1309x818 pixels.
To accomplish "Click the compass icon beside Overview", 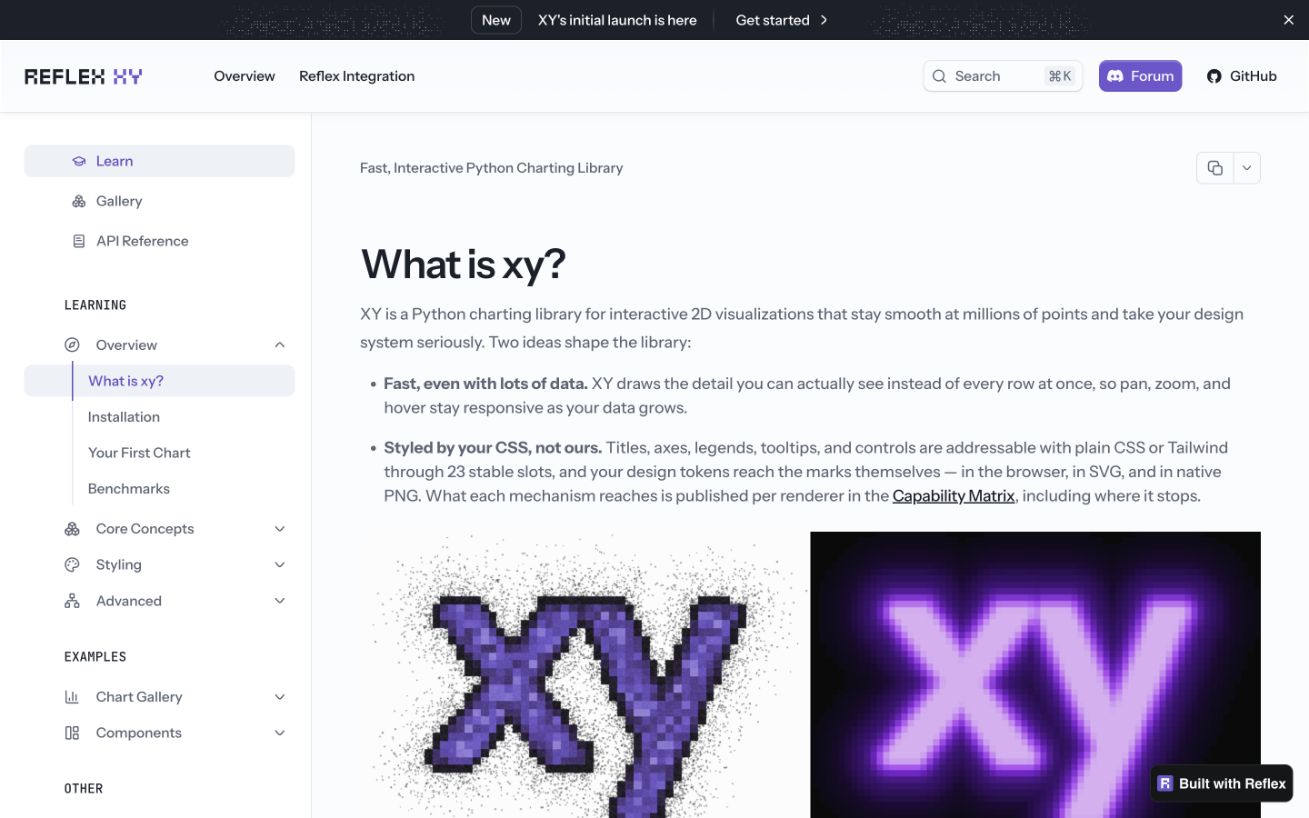I will (72, 345).
